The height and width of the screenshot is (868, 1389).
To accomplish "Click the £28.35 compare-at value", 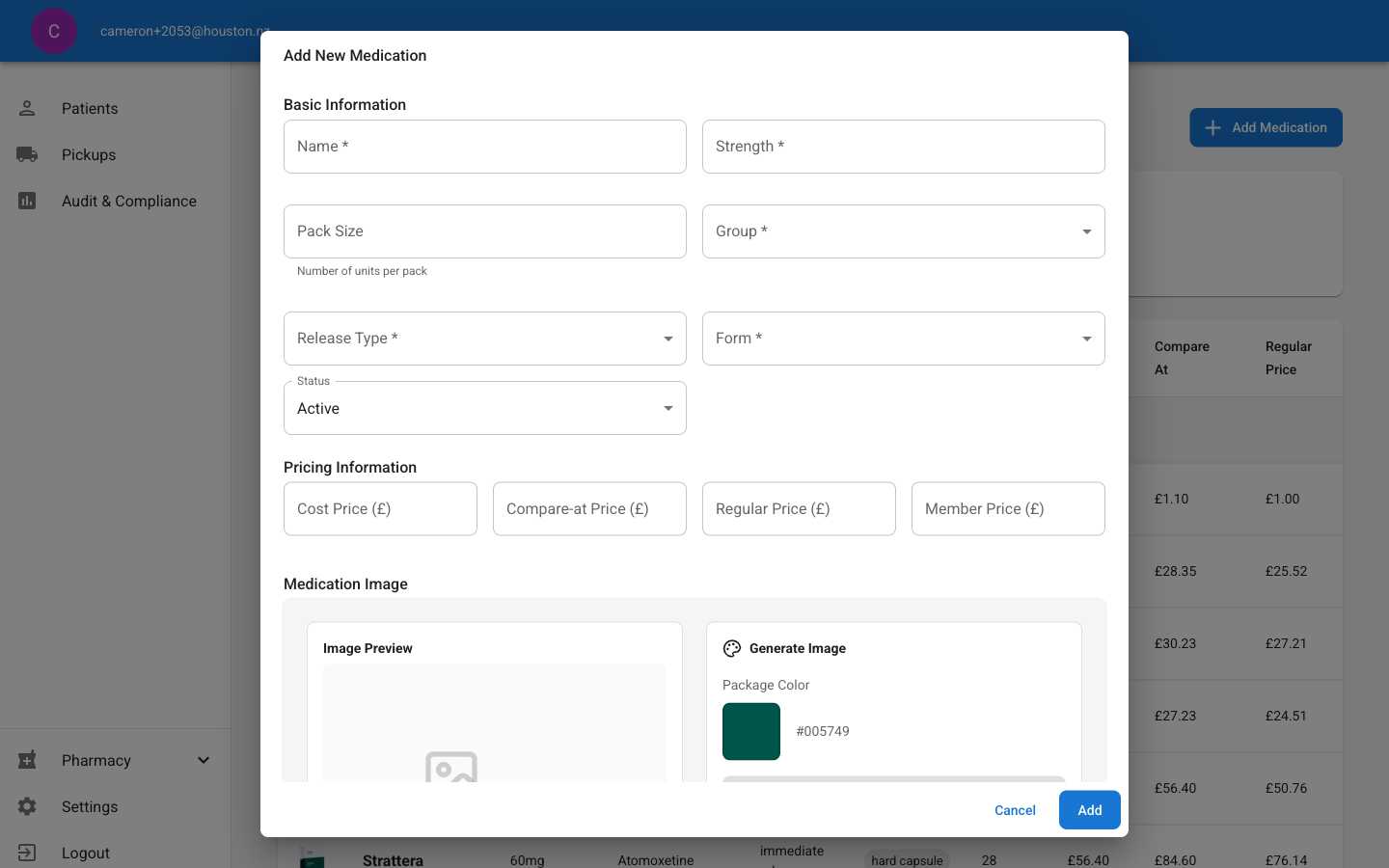I will click(1175, 571).
